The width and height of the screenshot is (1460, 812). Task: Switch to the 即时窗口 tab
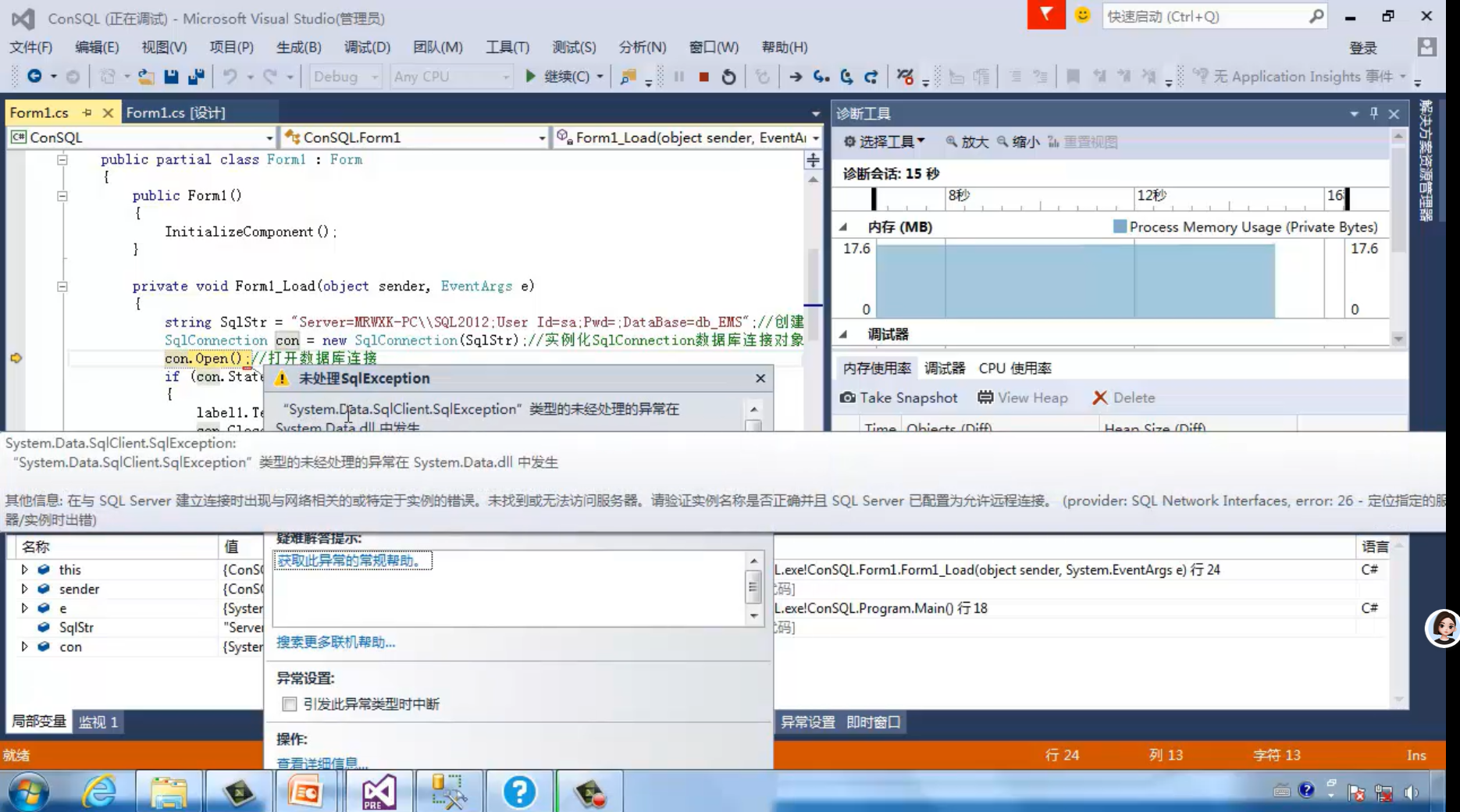[x=874, y=722]
